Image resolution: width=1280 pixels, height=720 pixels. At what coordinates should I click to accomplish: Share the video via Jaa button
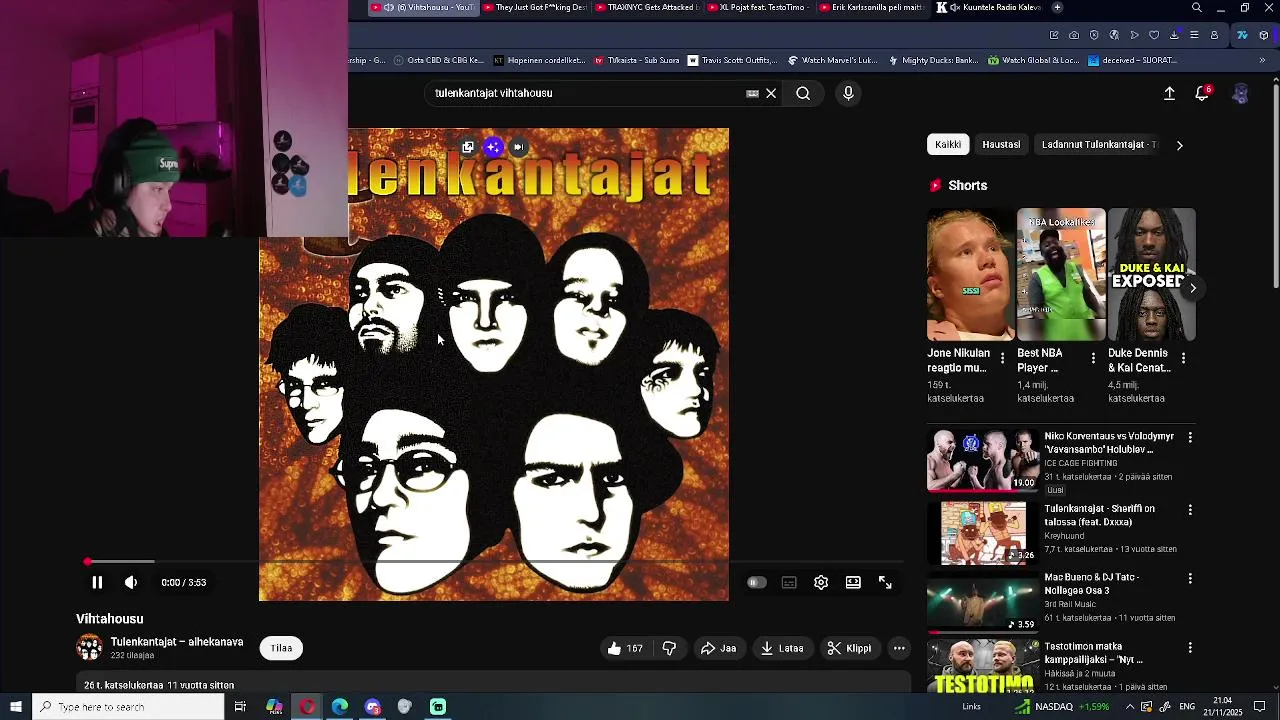pos(718,648)
